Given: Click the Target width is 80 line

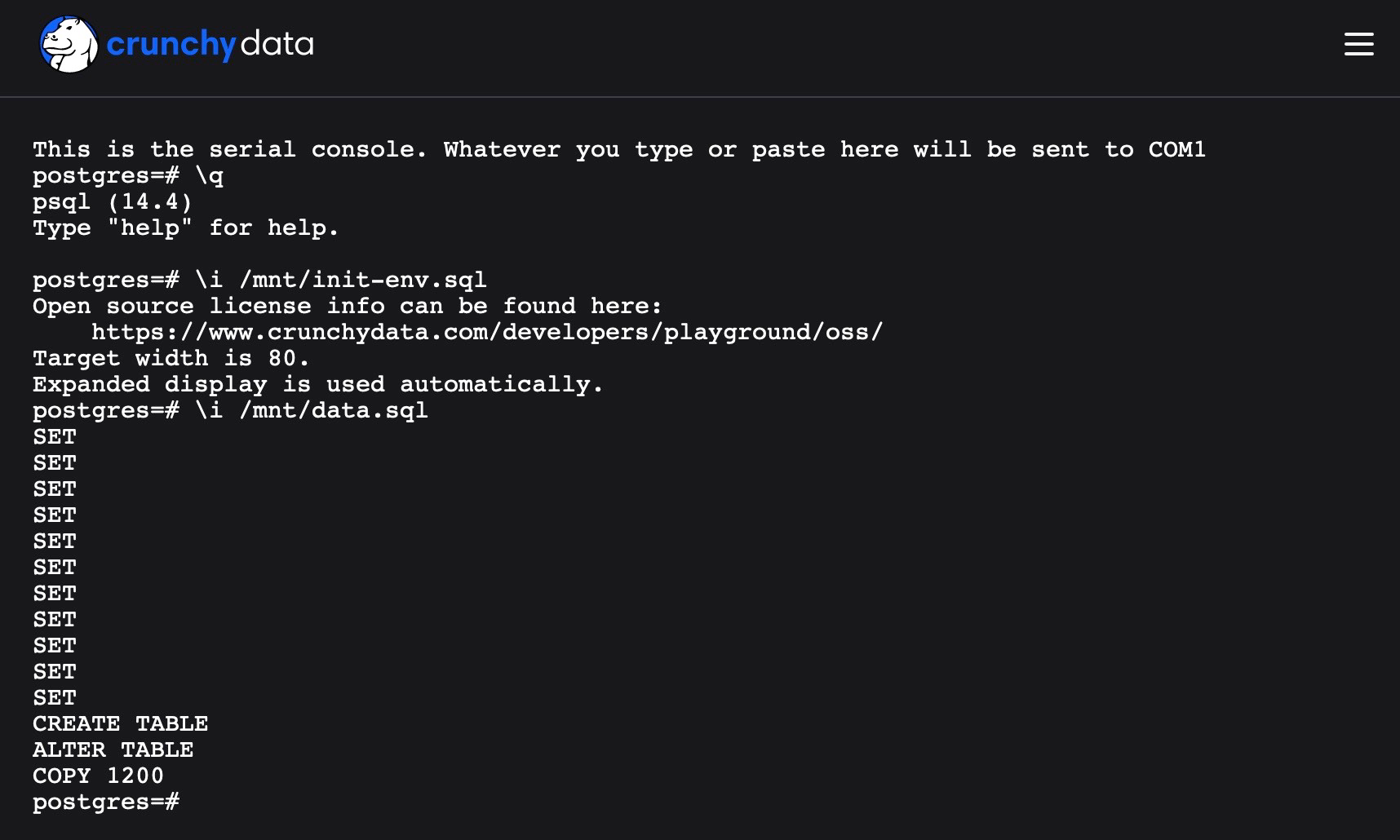Looking at the screenshot, I should (171, 358).
